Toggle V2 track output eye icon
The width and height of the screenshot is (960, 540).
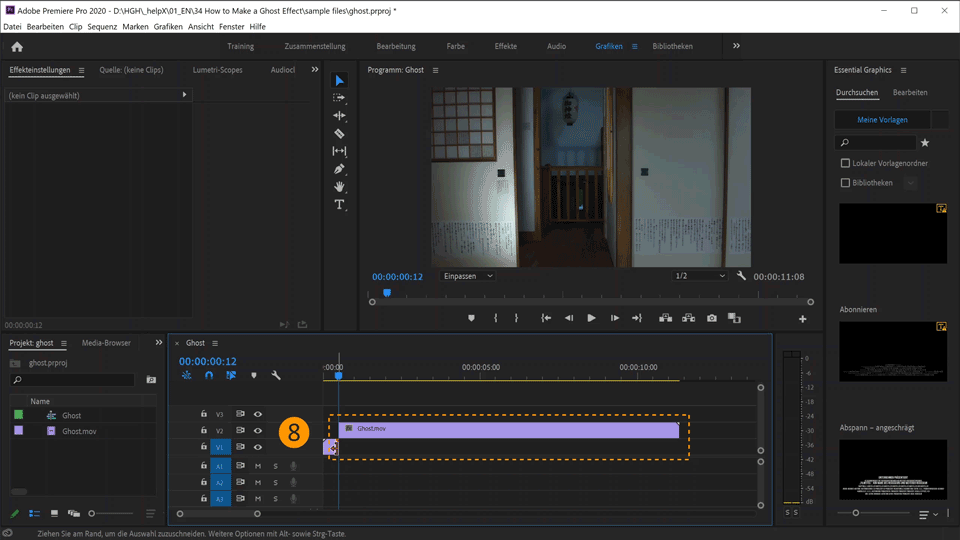click(x=257, y=431)
